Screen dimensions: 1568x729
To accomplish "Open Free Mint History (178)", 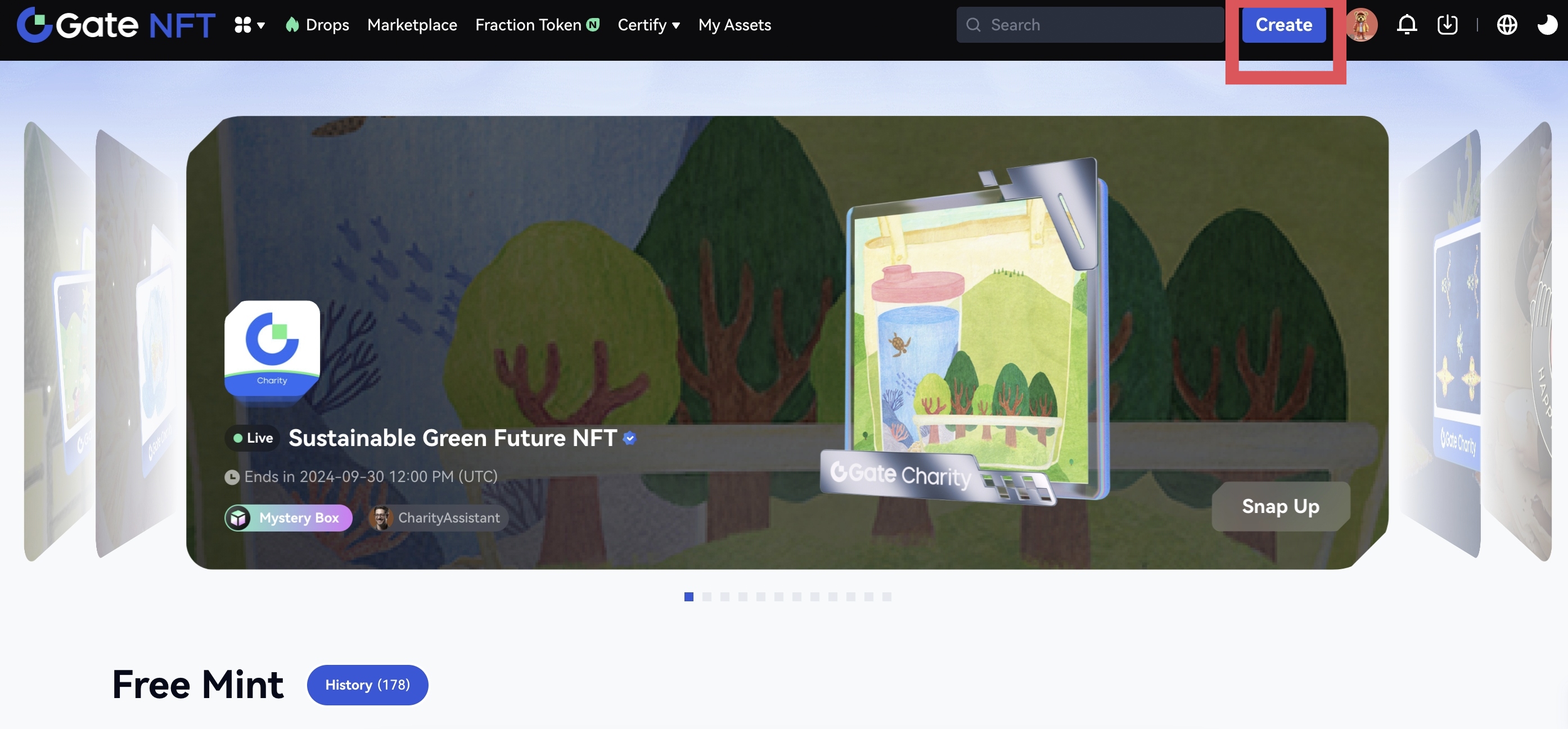I will pyautogui.click(x=367, y=685).
